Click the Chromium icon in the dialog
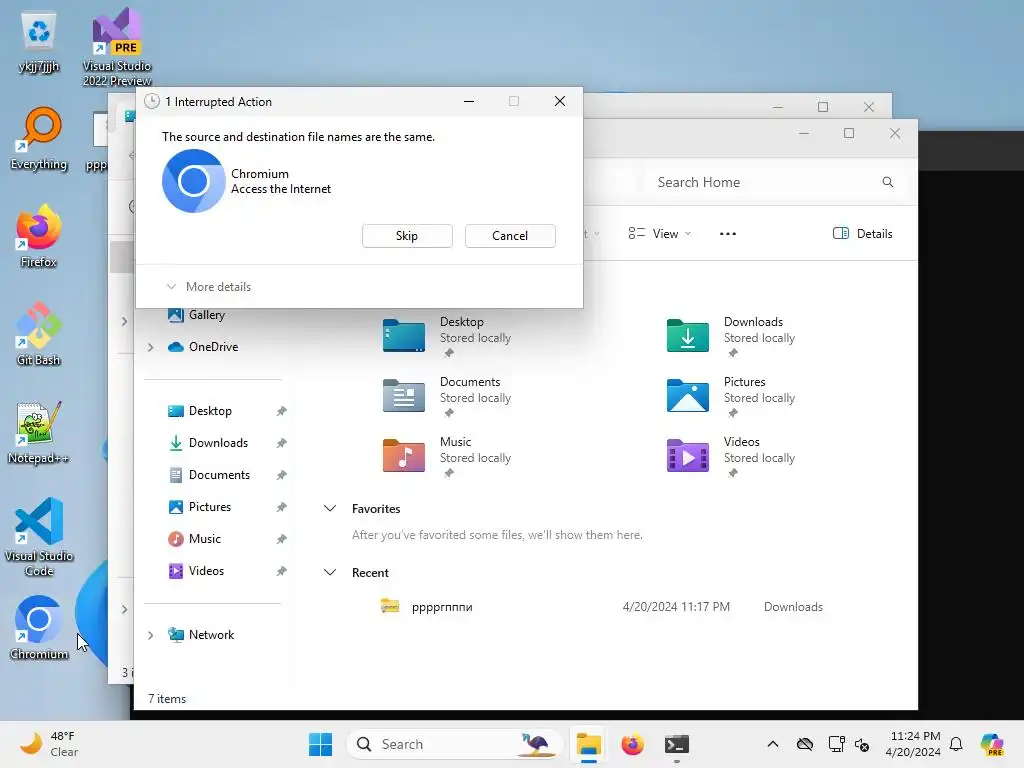1024x768 pixels. [193, 181]
